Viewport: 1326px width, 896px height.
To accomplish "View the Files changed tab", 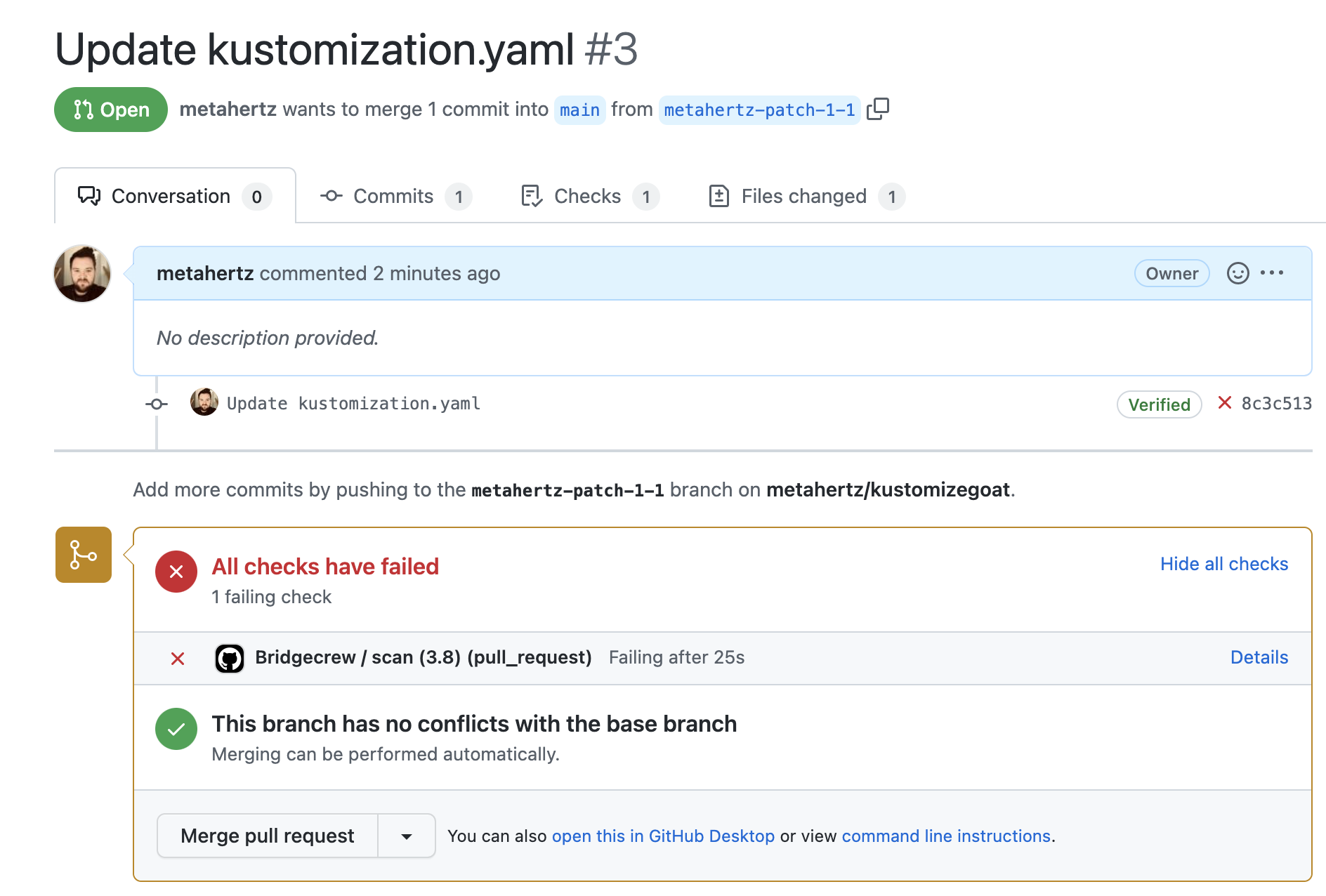I will (806, 196).
